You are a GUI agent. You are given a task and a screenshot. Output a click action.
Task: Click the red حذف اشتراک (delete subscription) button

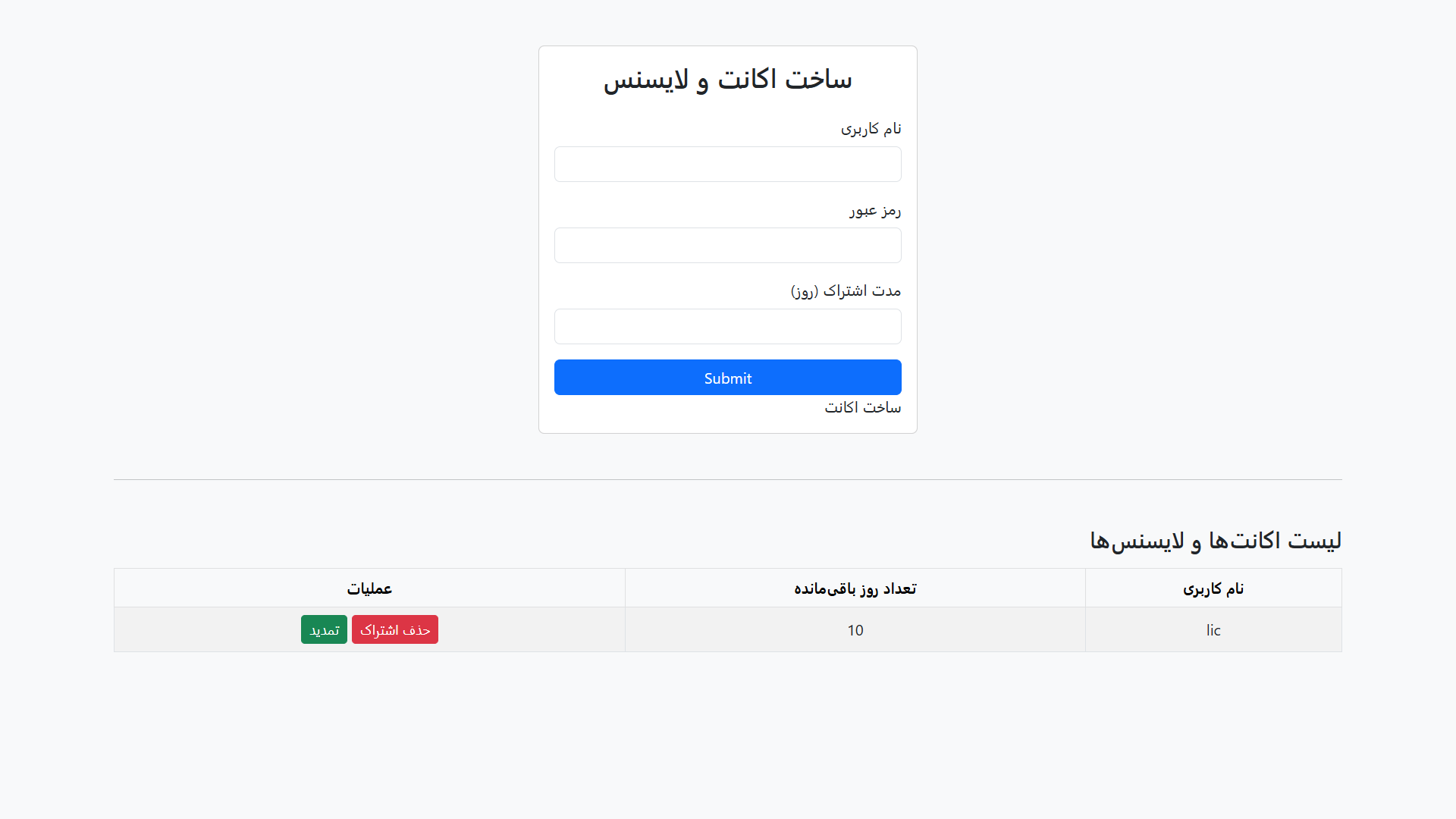coord(394,629)
